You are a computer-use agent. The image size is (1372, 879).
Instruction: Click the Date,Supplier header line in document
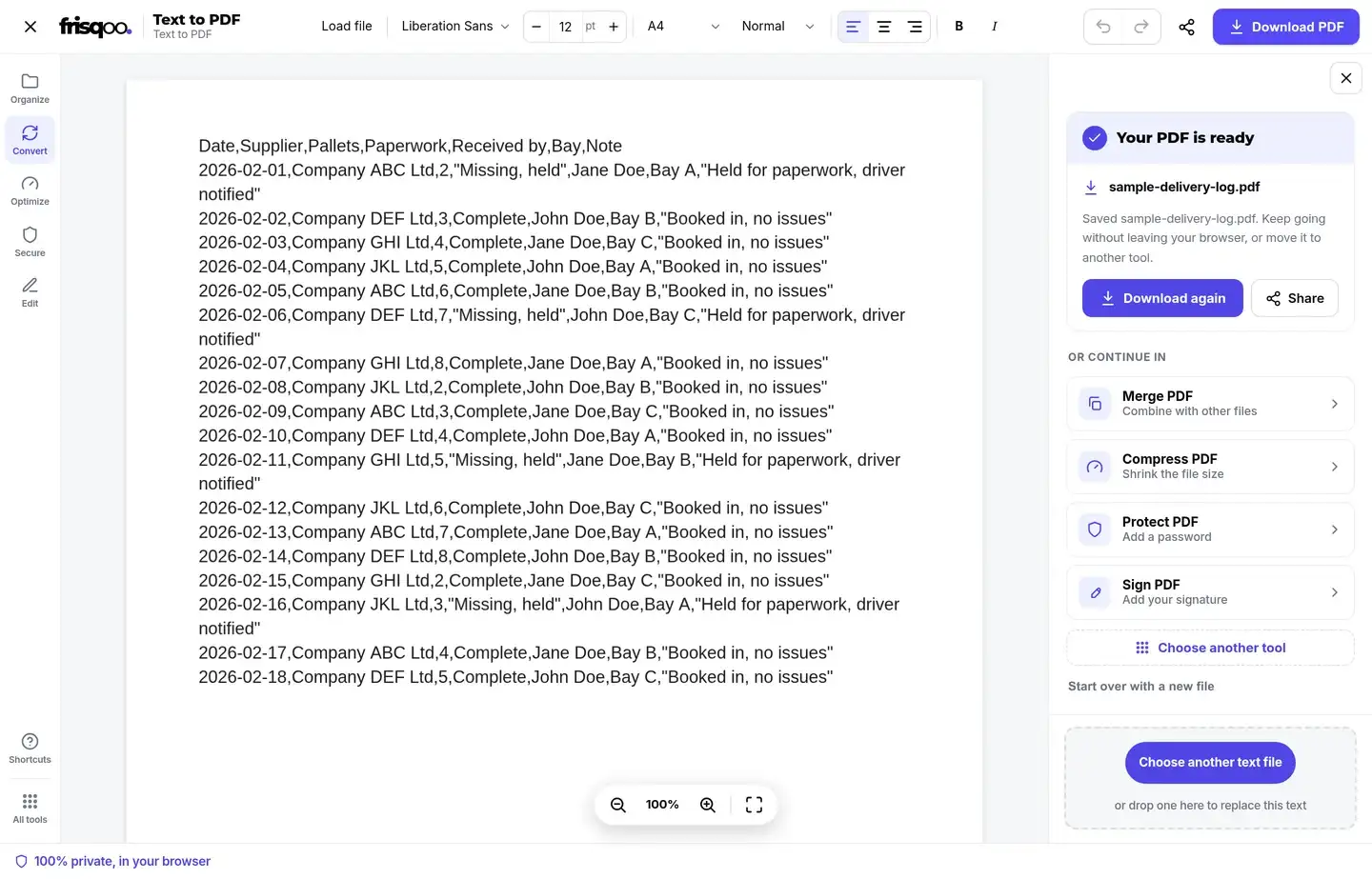[410, 146]
